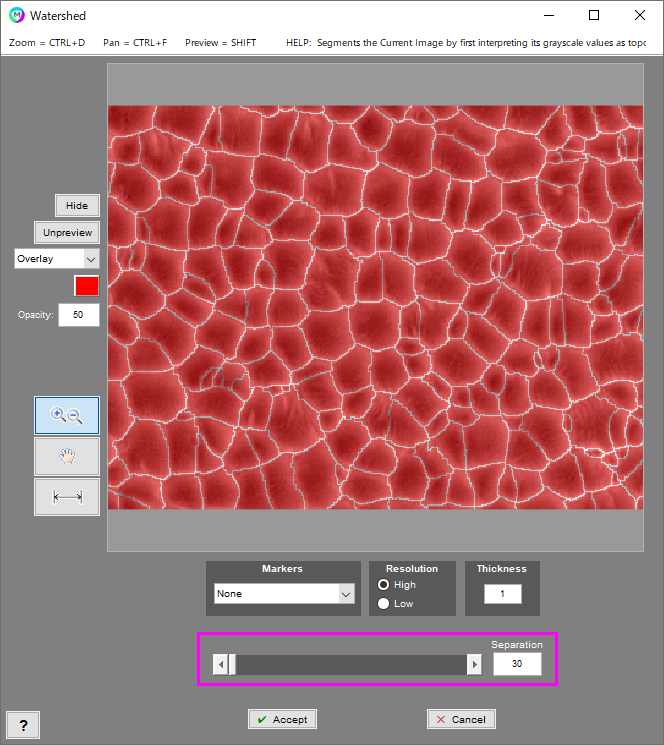
Task: Select the hand pan tool
Action: point(67,456)
